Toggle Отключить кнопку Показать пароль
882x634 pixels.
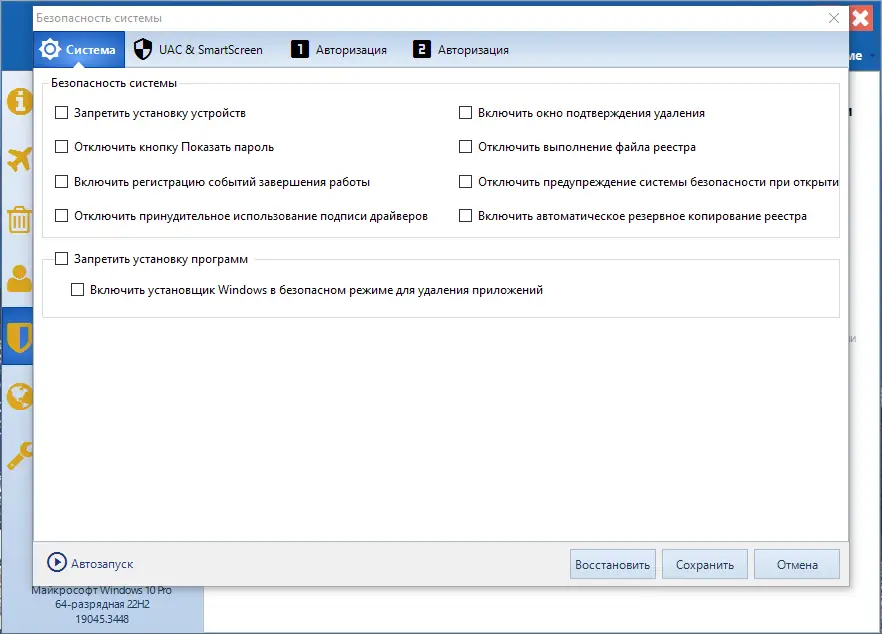click(61, 146)
